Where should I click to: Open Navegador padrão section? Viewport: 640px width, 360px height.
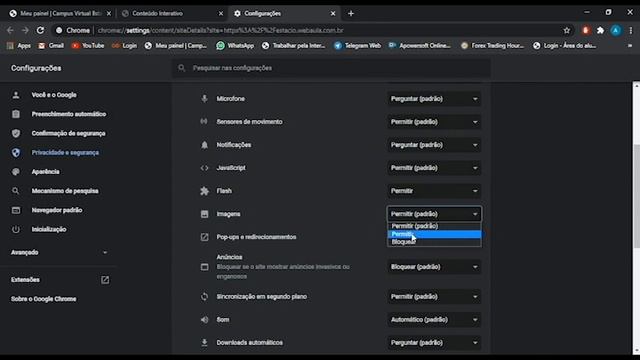(57, 210)
